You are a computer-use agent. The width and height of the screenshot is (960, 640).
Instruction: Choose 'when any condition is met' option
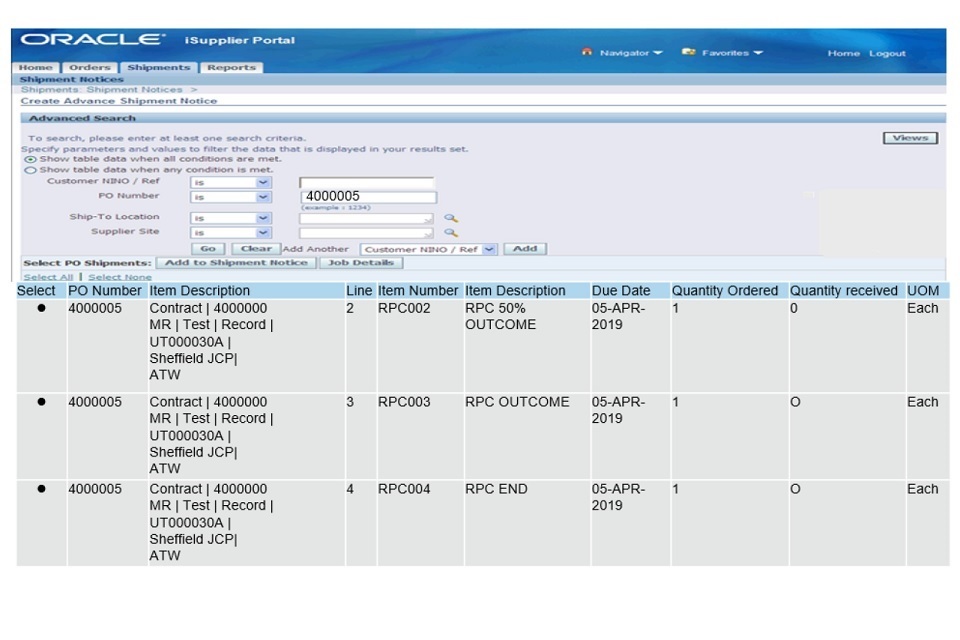[30, 170]
